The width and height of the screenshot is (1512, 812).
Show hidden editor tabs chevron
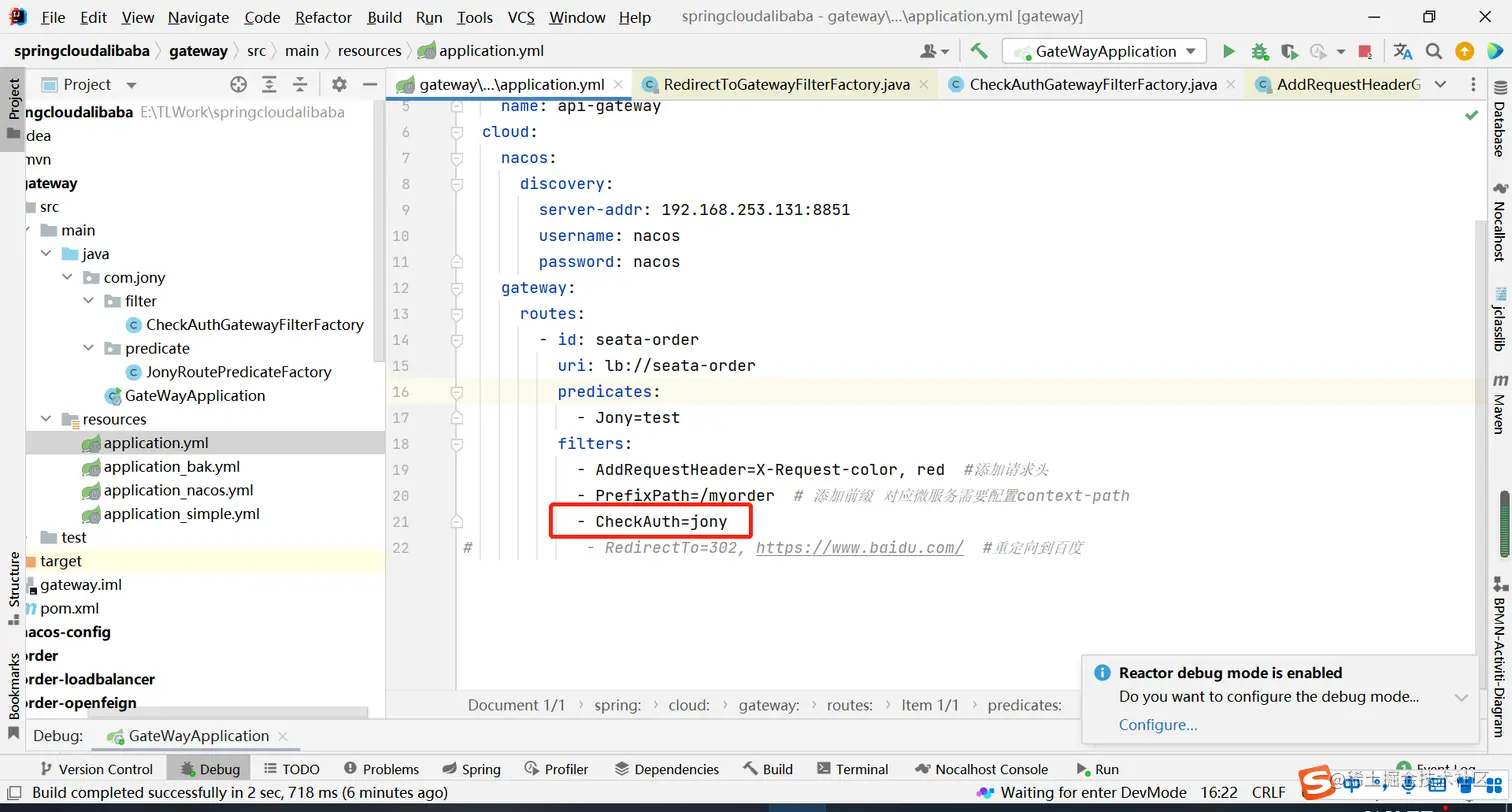coord(1441,85)
